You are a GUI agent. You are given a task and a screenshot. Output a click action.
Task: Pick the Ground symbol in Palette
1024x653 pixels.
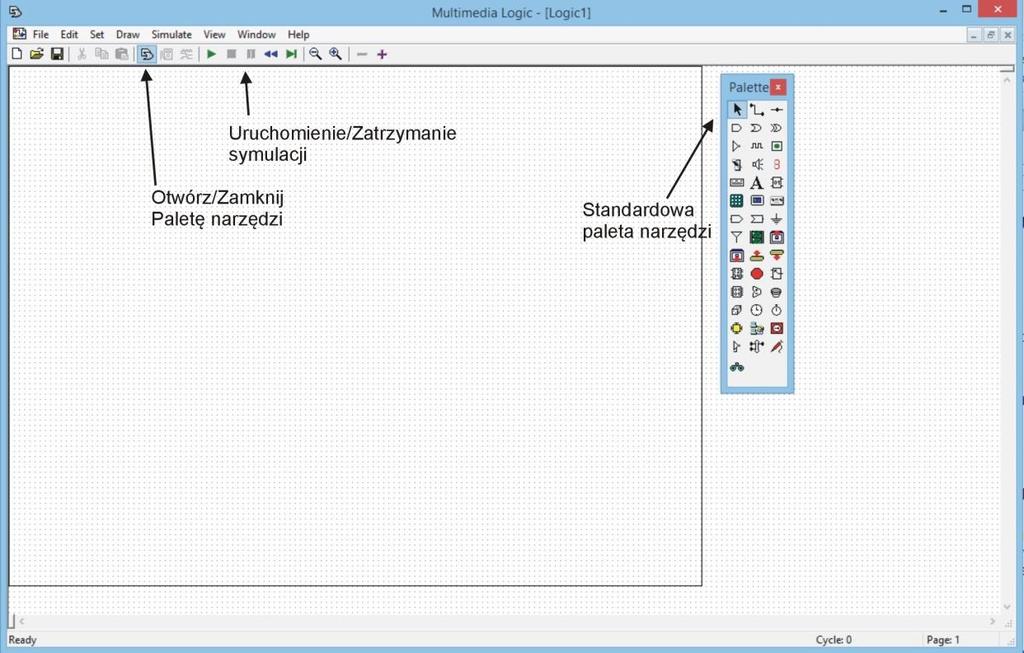coord(776,219)
